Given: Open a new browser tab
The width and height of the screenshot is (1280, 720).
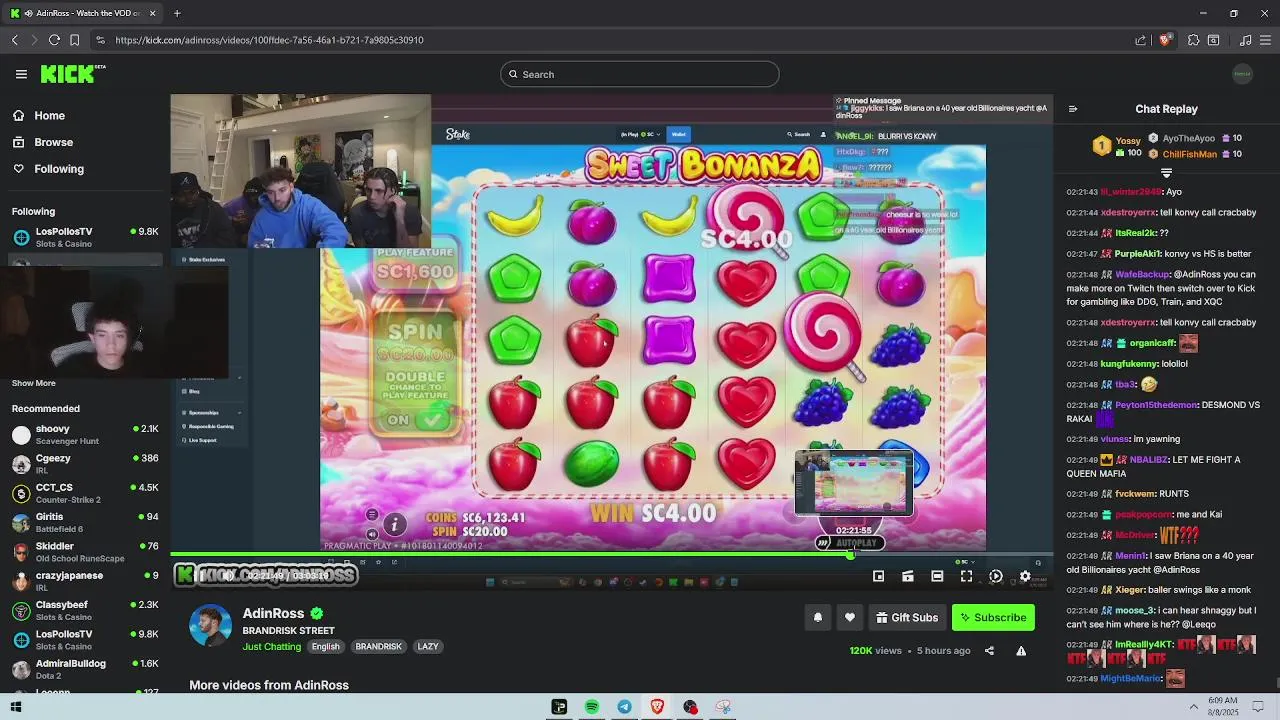Looking at the screenshot, I should pos(177,13).
